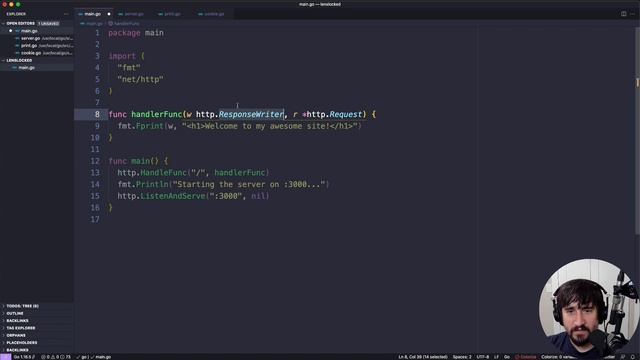Click the function symbol icon in breadcrumb
The image size is (640, 360).
(111, 24)
